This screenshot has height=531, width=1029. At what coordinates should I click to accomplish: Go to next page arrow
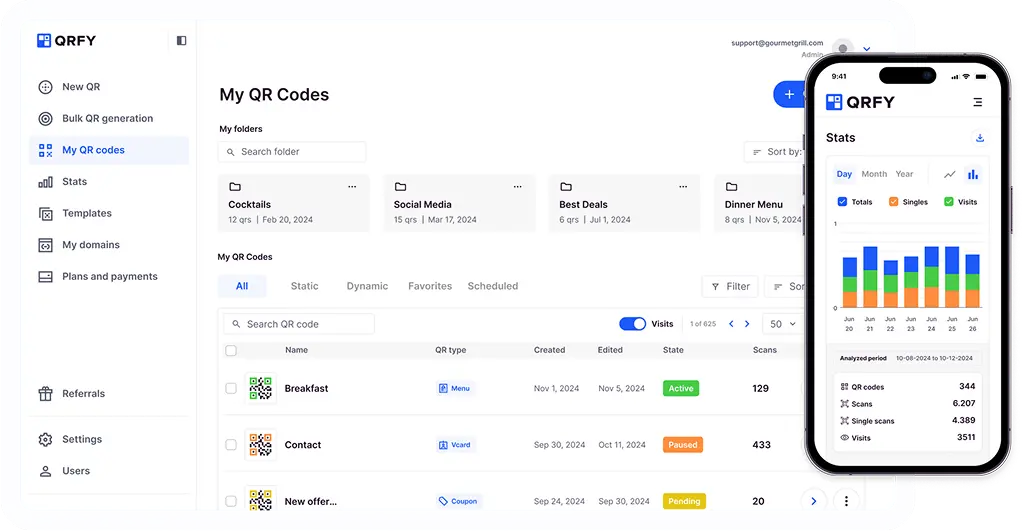click(747, 324)
